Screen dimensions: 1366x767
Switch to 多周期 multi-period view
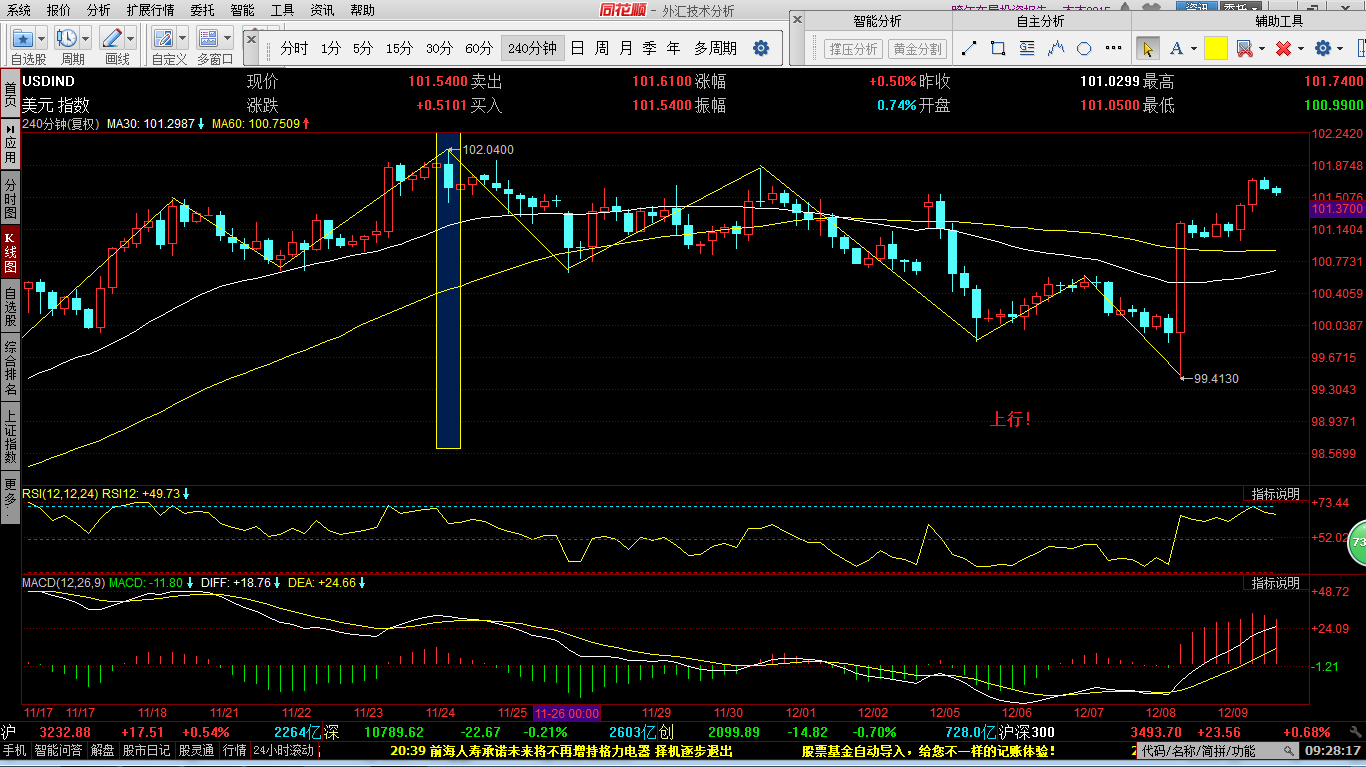(x=715, y=48)
